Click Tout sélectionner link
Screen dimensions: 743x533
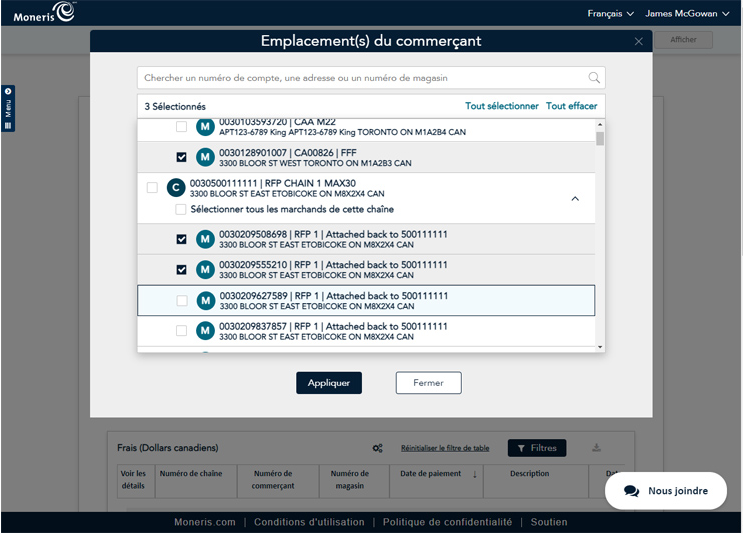[501, 106]
